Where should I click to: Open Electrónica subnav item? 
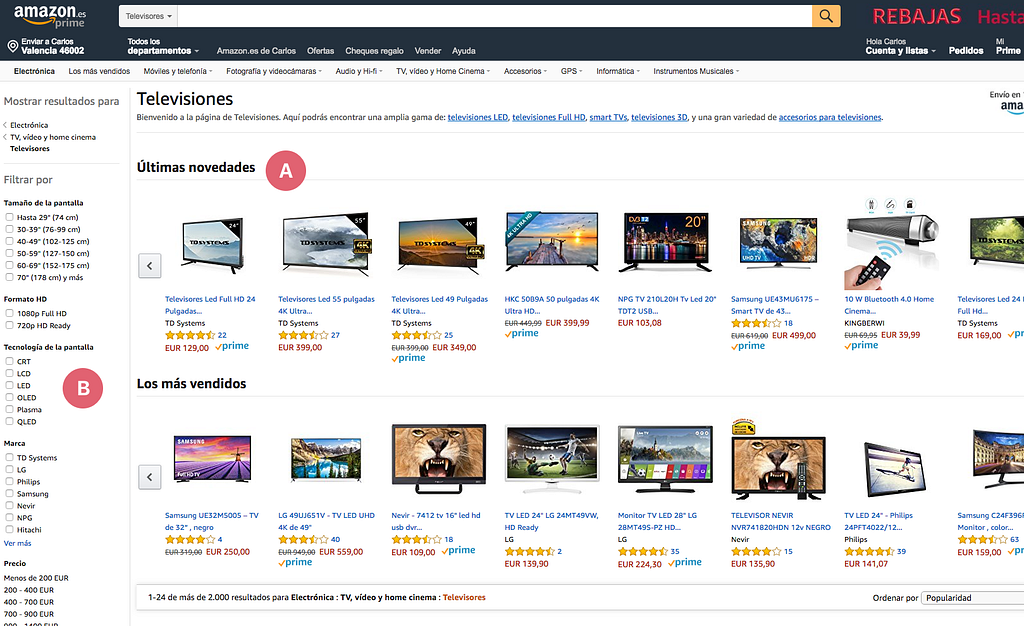tap(34, 71)
